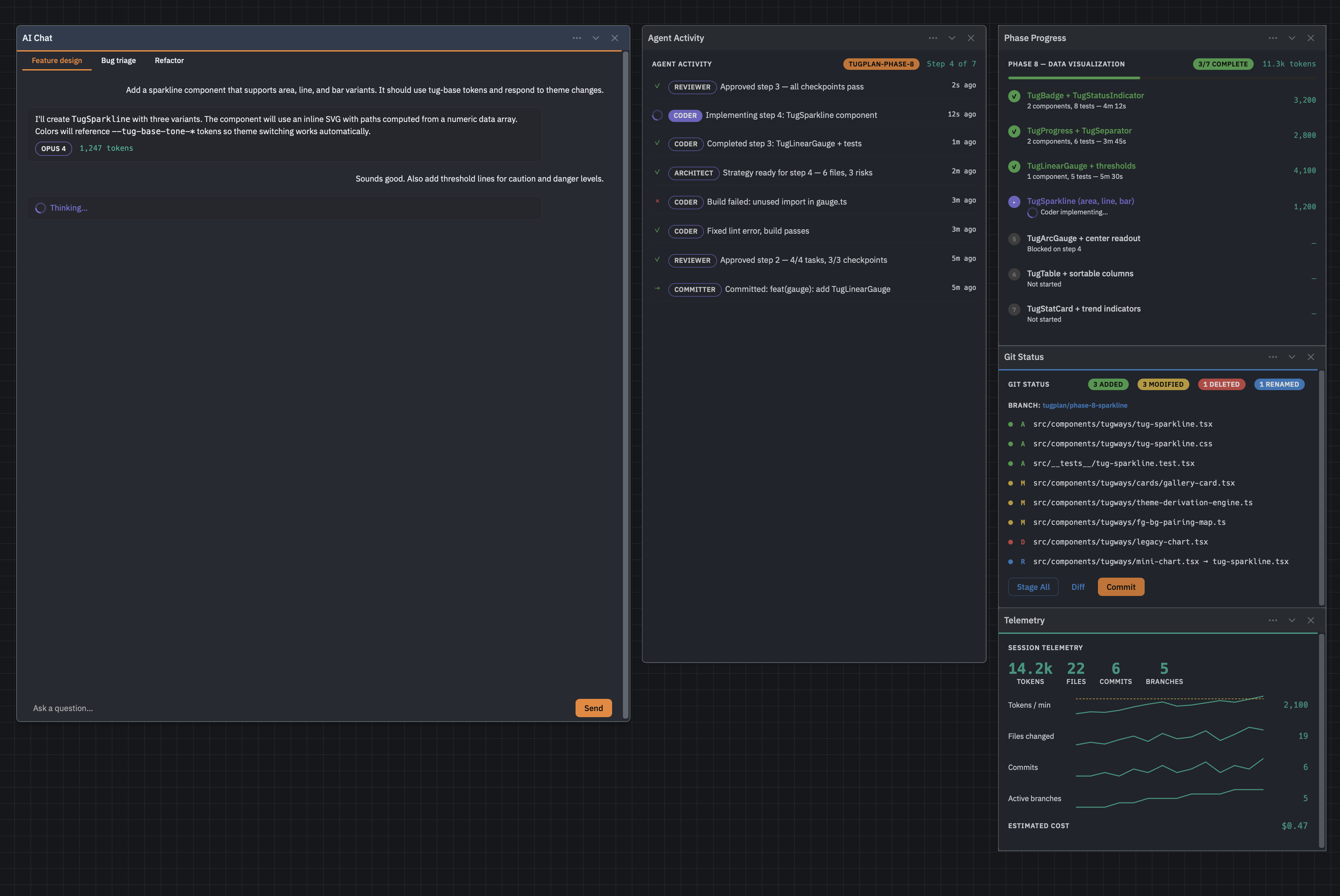This screenshot has width=1340, height=896.
Task: Click the 1 RENAMED status badge
Action: point(1279,385)
